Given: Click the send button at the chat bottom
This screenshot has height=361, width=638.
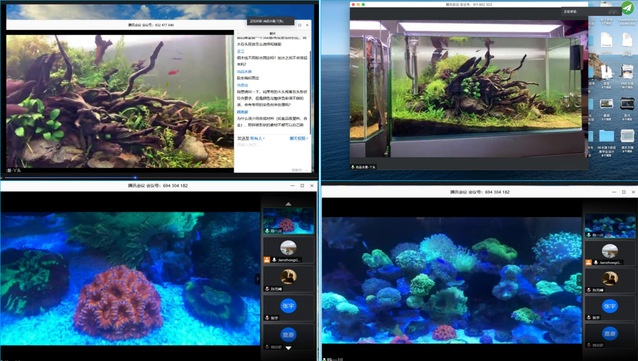Looking at the screenshot, I should point(297,169).
